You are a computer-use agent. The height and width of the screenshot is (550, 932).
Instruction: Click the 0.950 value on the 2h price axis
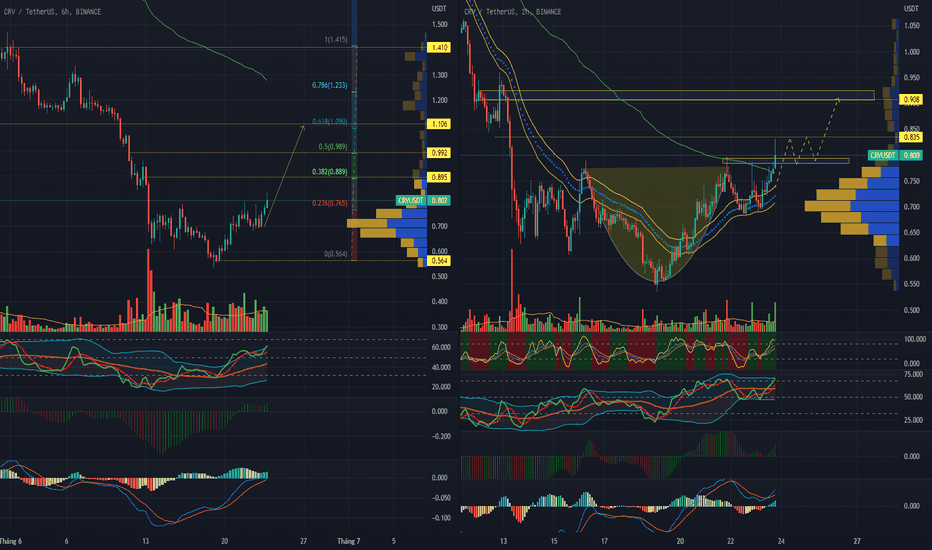point(912,77)
